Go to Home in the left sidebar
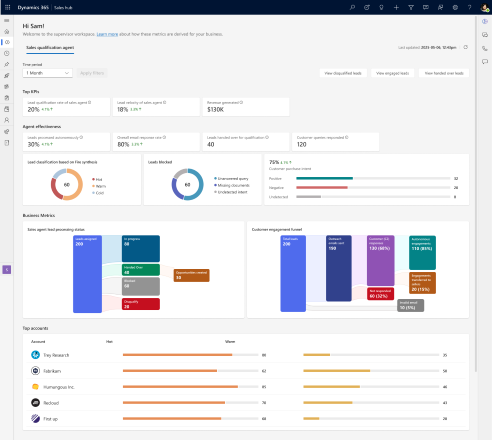 [x=7, y=31]
